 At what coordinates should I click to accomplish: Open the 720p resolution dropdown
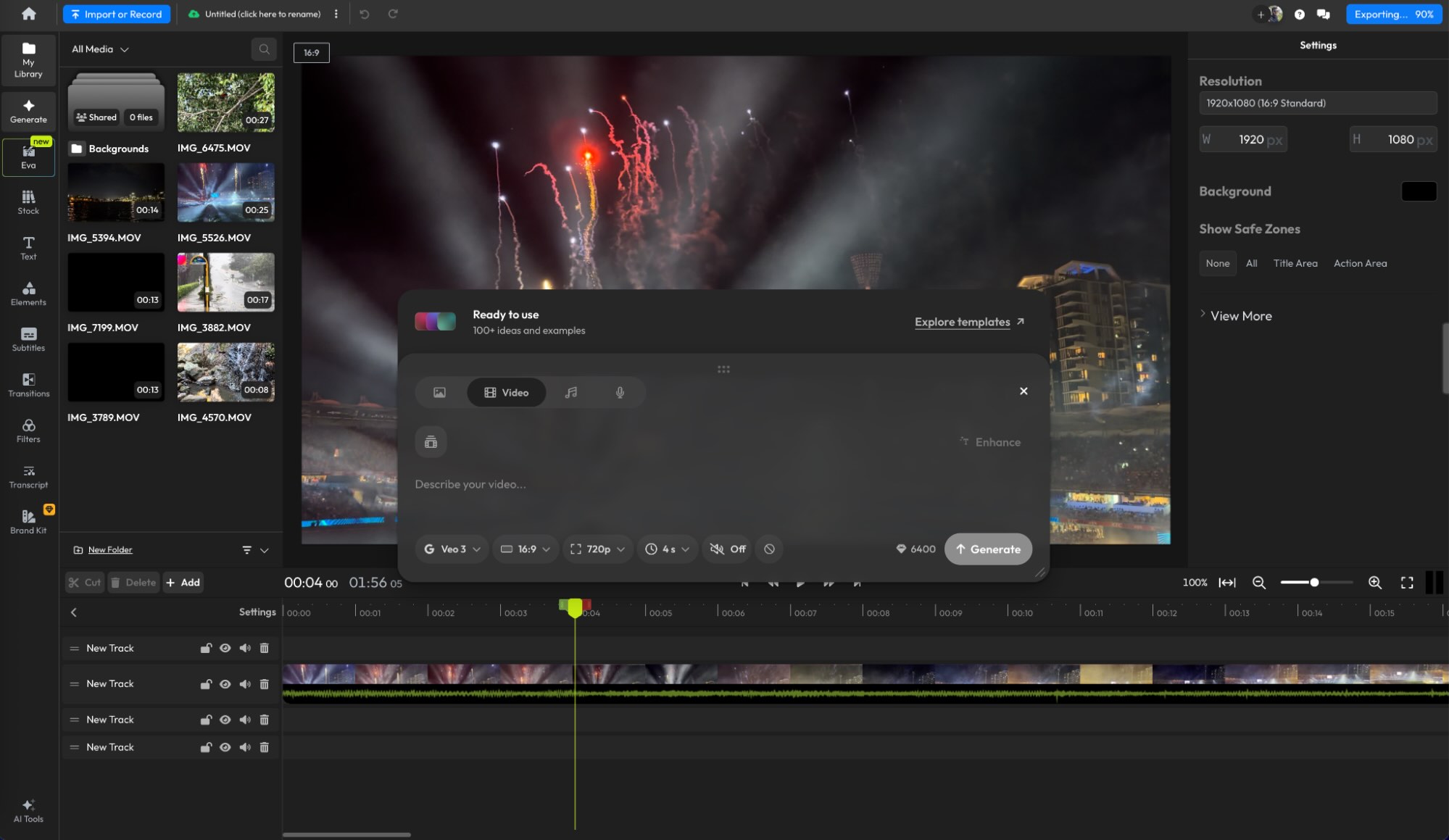[x=598, y=549]
